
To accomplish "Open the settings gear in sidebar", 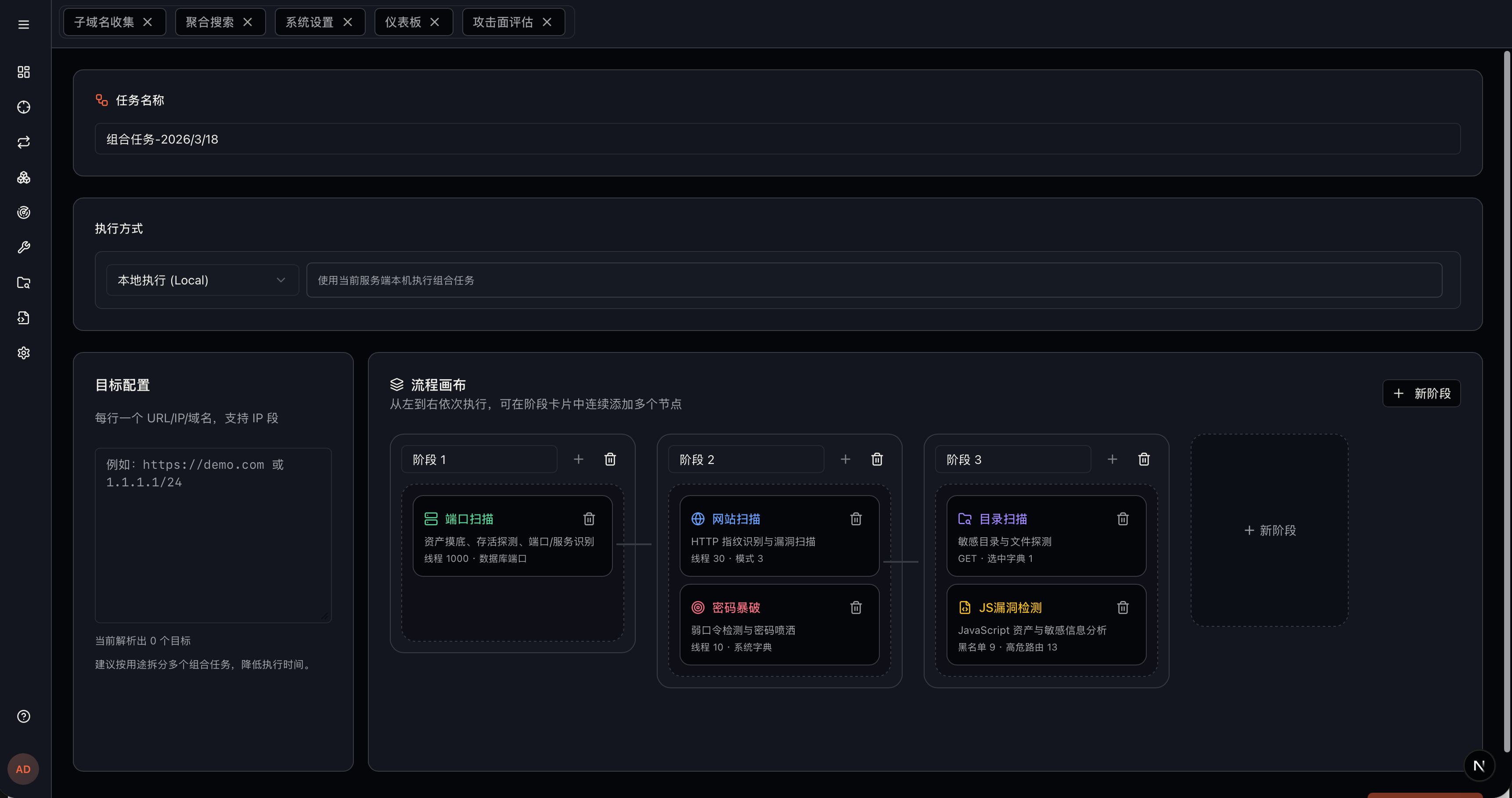I will click(x=23, y=352).
